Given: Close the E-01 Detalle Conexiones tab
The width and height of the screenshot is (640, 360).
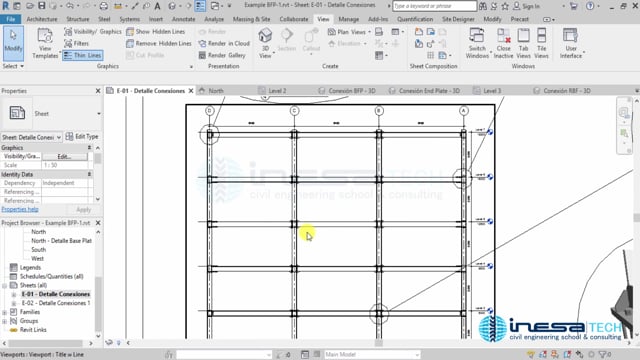Looking at the screenshot, I should tap(191, 91).
